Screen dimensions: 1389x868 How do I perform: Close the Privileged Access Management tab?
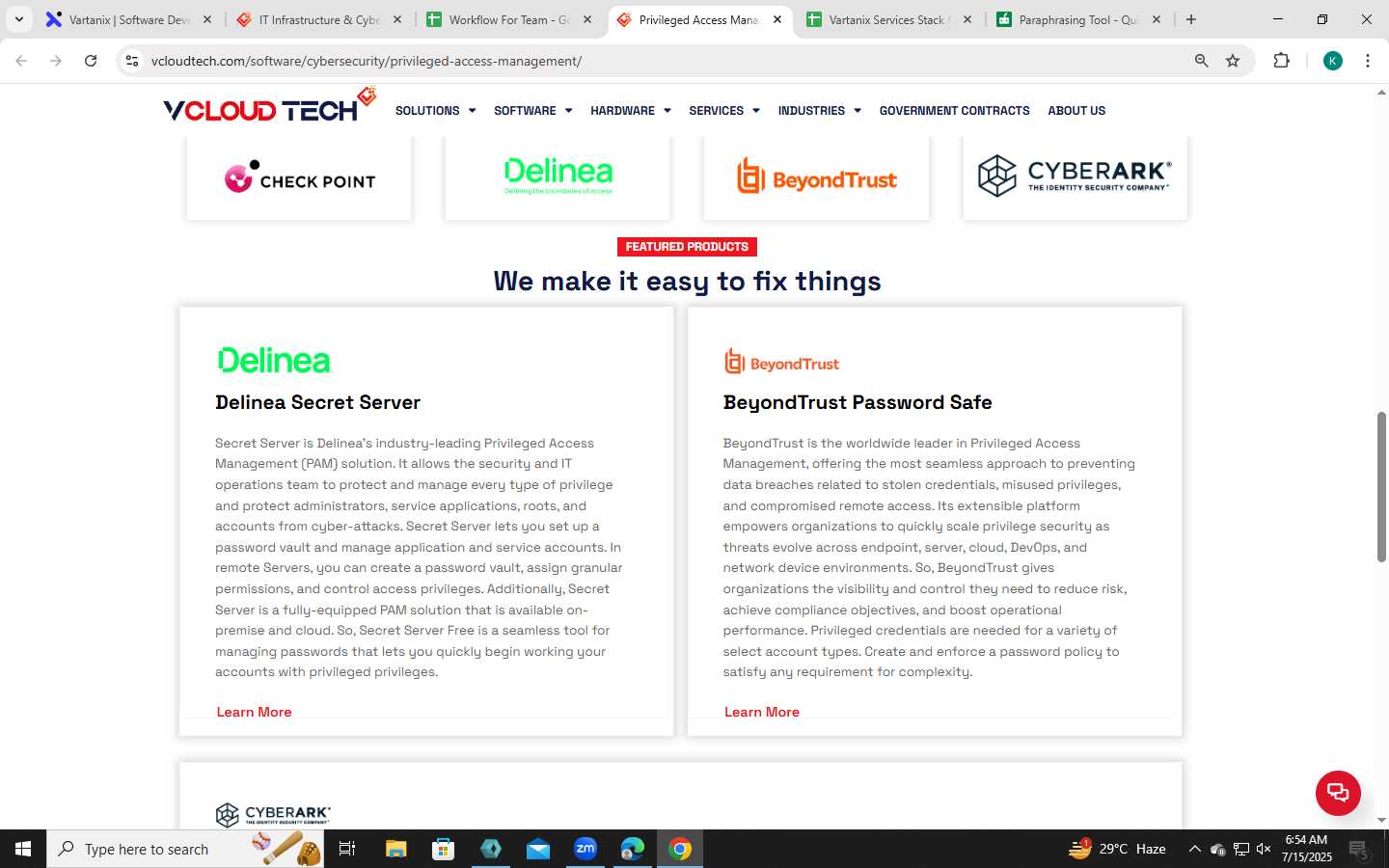(x=777, y=19)
